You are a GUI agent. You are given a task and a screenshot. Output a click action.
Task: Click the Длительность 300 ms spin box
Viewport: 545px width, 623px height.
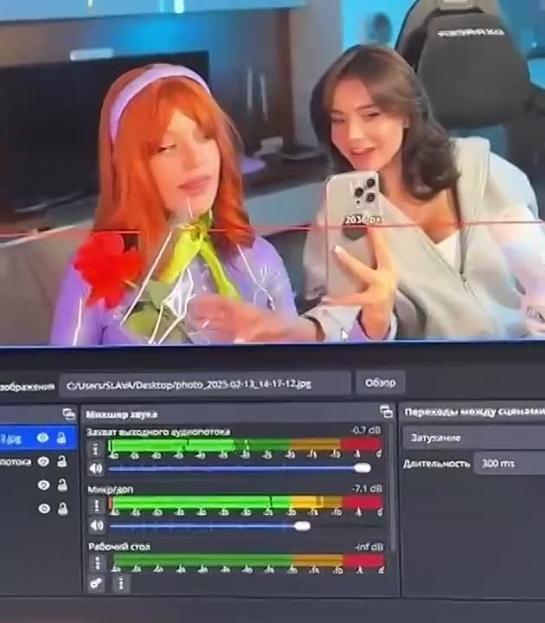click(x=510, y=463)
